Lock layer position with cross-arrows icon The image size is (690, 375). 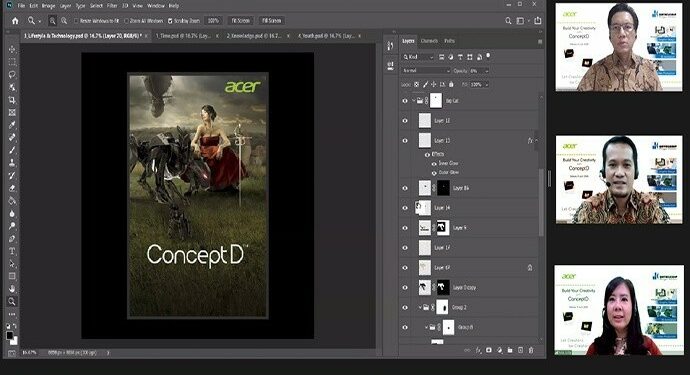pos(434,84)
